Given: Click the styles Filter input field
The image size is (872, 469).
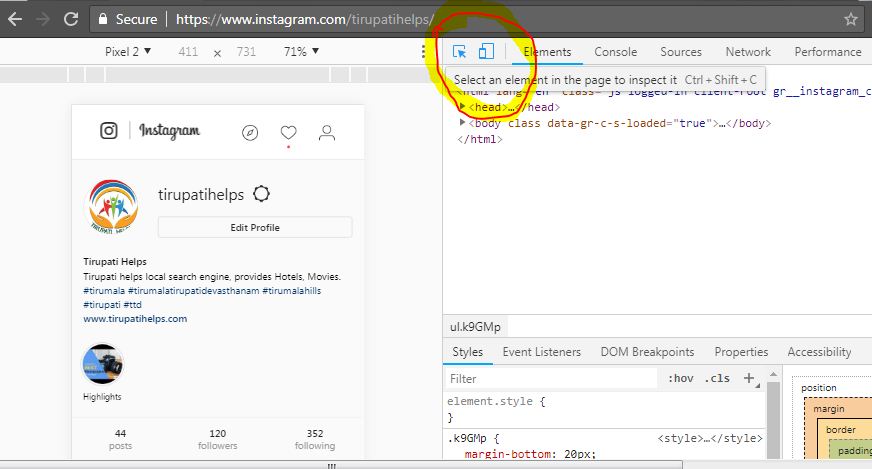Looking at the screenshot, I should 552,378.
